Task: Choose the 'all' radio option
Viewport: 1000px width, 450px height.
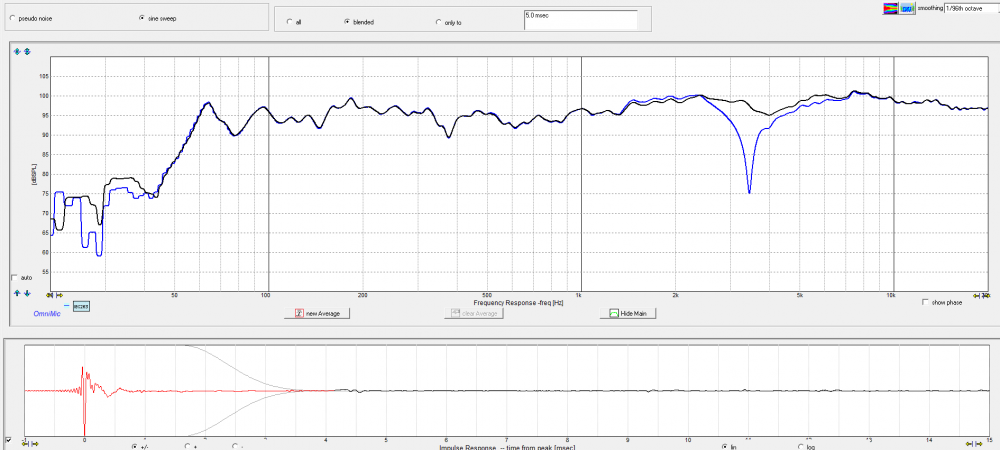Action: pos(290,21)
